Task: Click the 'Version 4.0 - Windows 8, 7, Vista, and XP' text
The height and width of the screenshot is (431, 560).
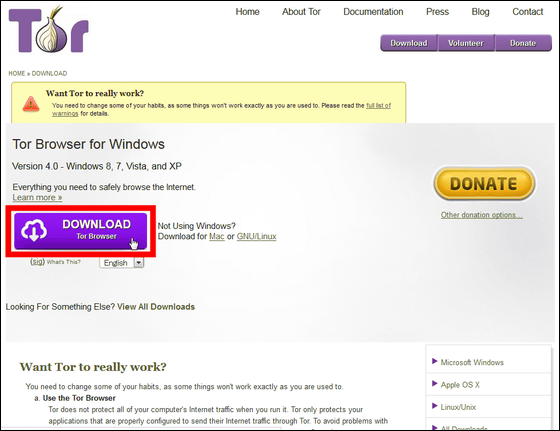Action: point(97,166)
